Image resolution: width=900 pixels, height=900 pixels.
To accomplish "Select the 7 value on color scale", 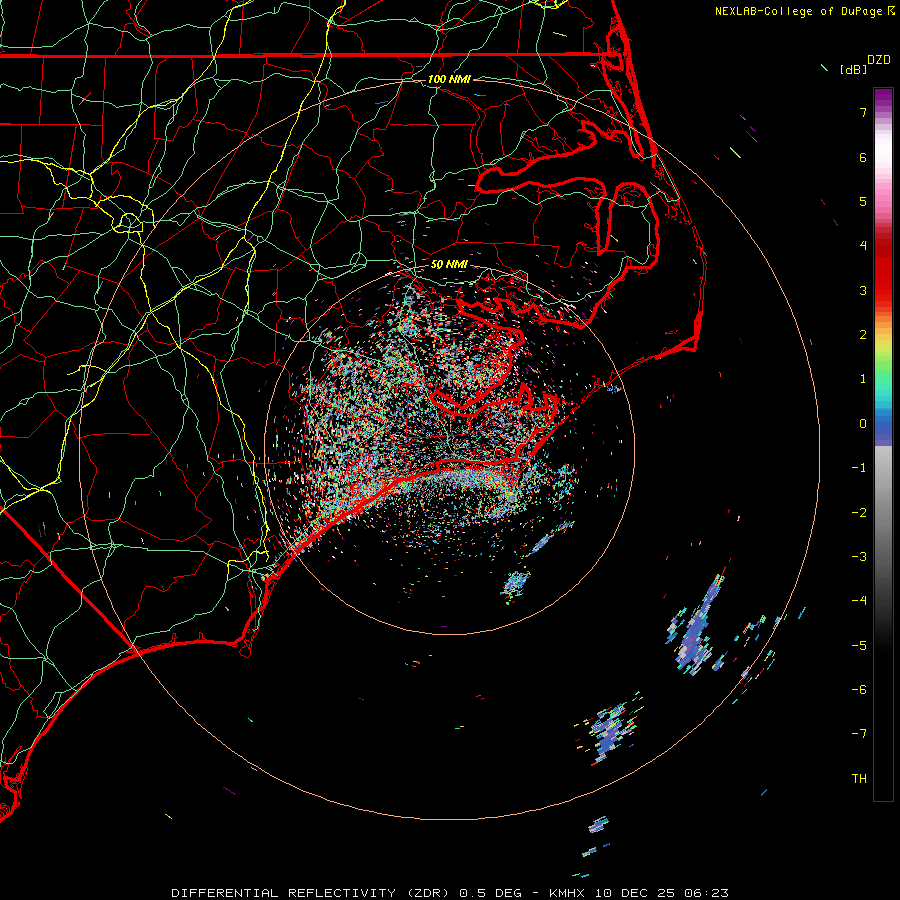I will [863, 112].
